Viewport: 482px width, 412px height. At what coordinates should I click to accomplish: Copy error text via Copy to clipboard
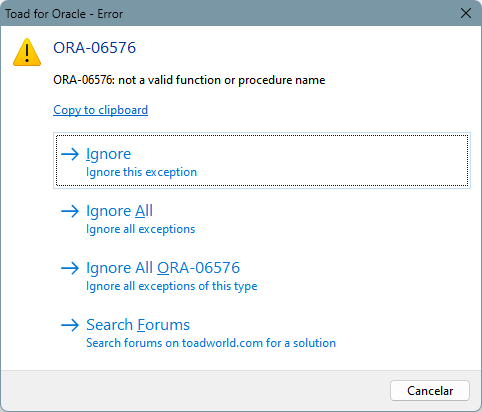coord(100,110)
